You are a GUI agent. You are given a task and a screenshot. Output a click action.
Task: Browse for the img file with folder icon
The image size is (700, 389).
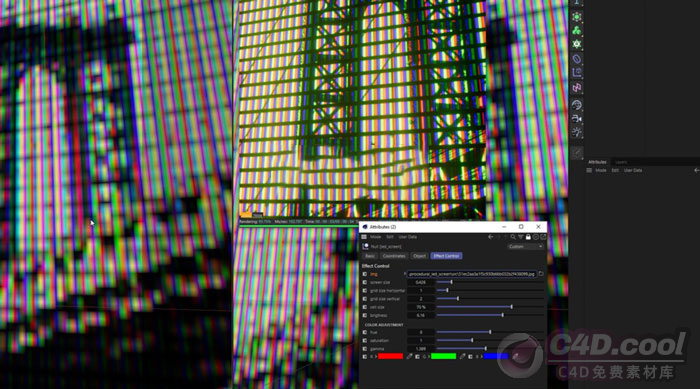click(541, 274)
